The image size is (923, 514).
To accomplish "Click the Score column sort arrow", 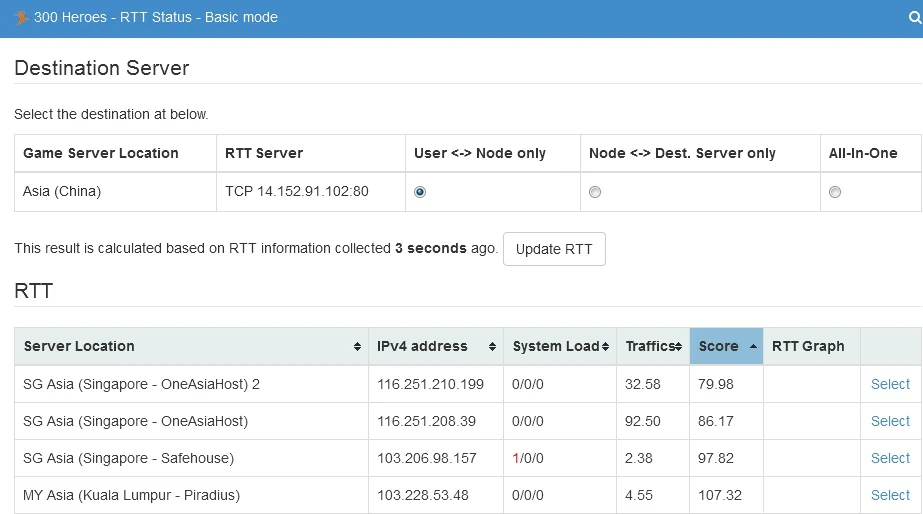I will tap(752, 346).
